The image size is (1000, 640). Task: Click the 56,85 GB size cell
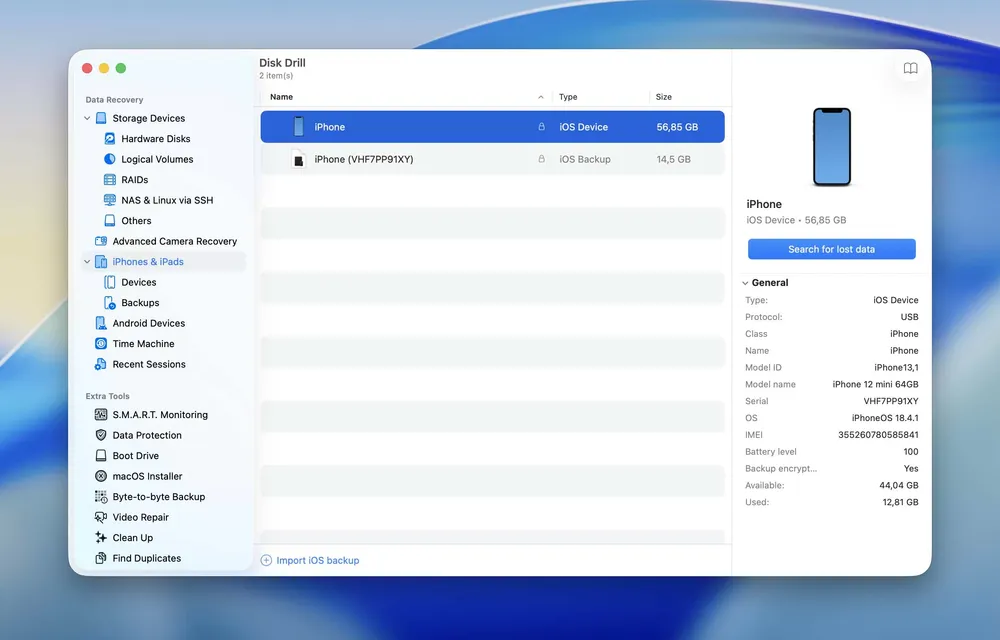coord(677,127)
